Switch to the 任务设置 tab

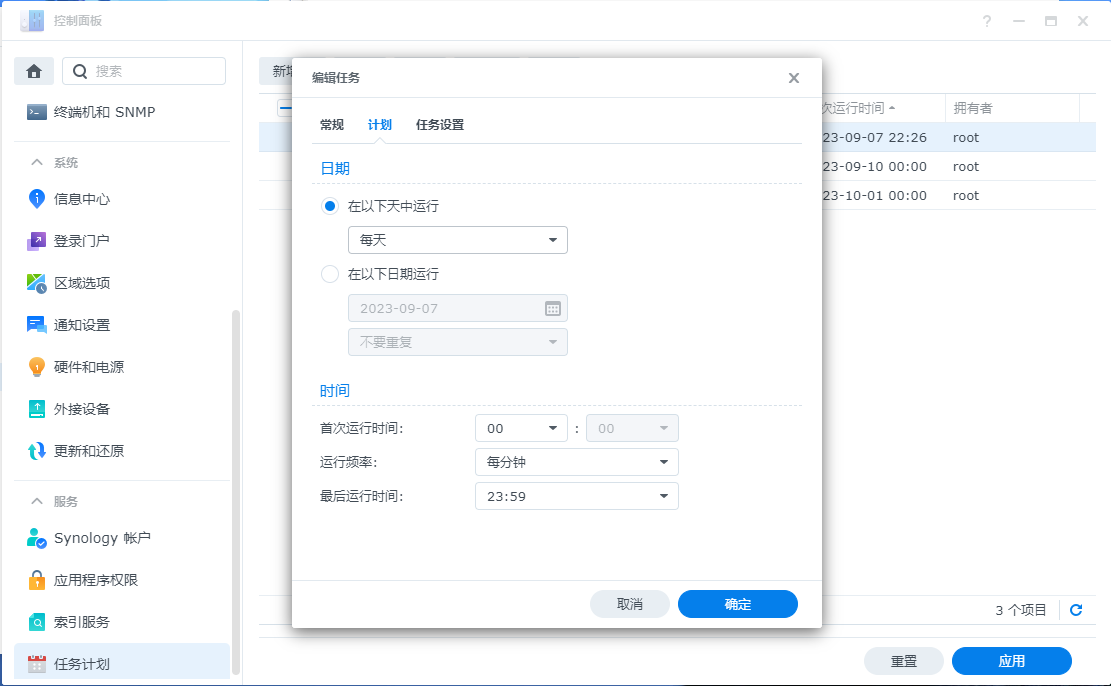click(439, 125)
